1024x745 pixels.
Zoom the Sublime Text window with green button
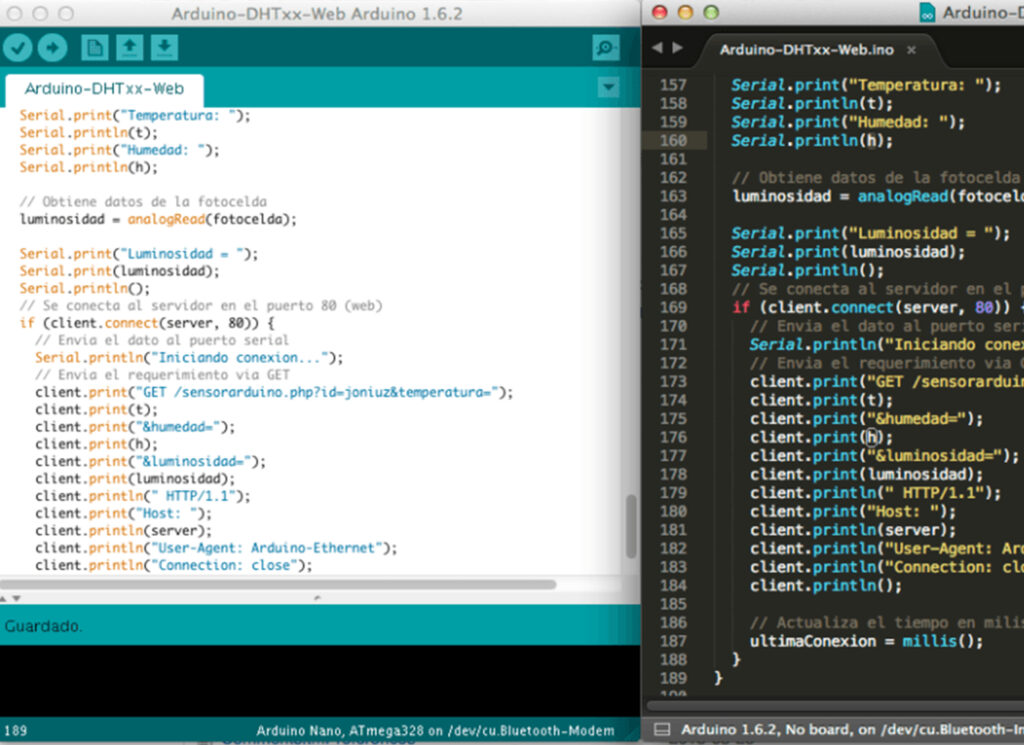point(711,12)
